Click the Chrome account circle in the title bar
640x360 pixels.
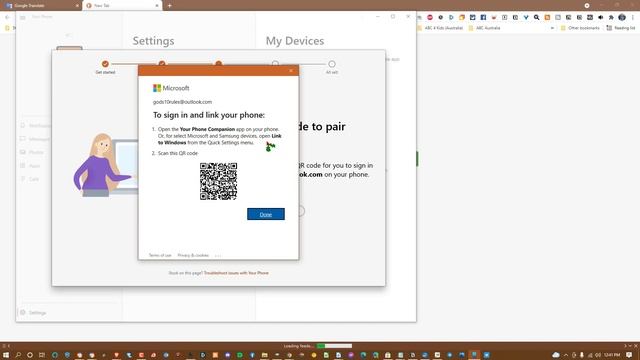[x=587, y=5]
